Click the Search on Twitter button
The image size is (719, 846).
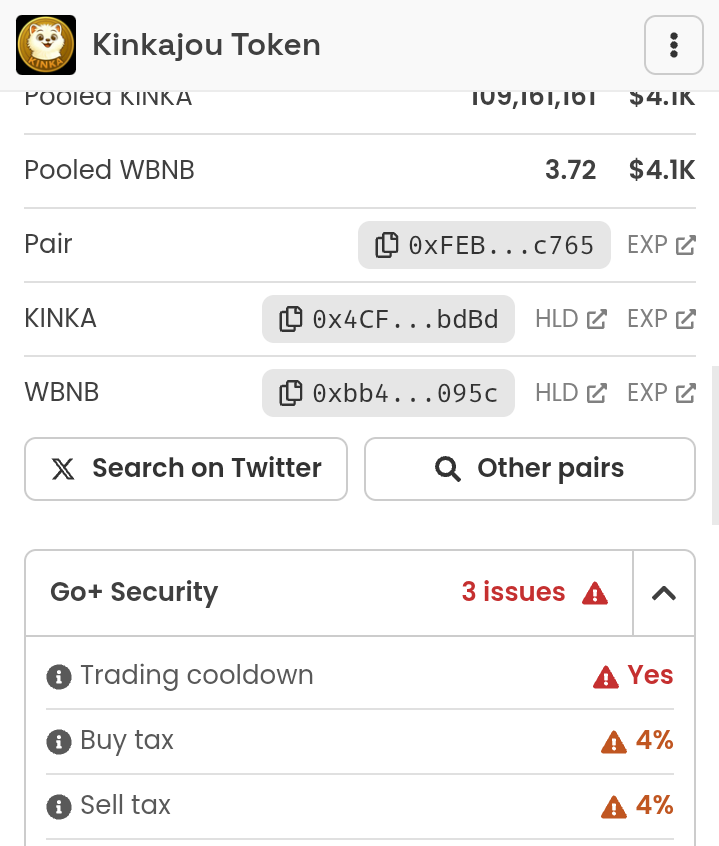pyautogui.click(x=186, y=469)
